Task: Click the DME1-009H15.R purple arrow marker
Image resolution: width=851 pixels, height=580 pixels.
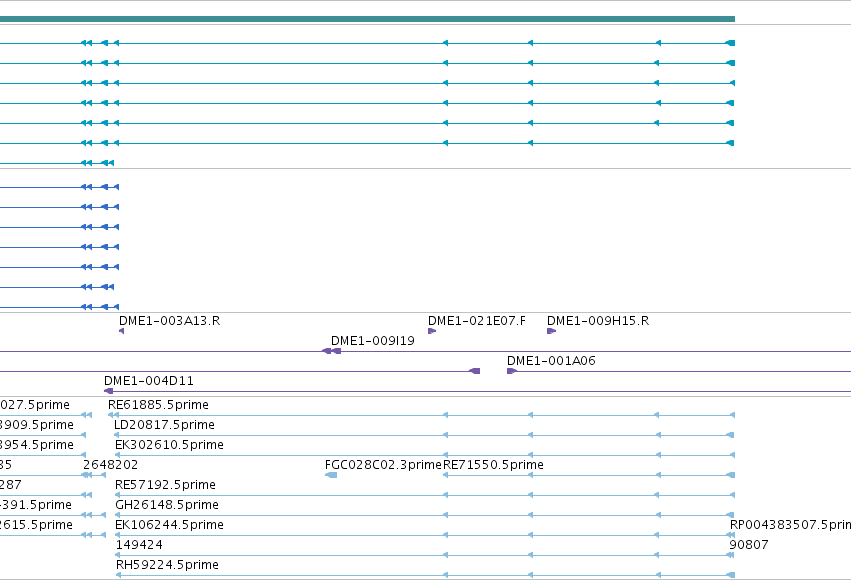Action: [551, 331]
